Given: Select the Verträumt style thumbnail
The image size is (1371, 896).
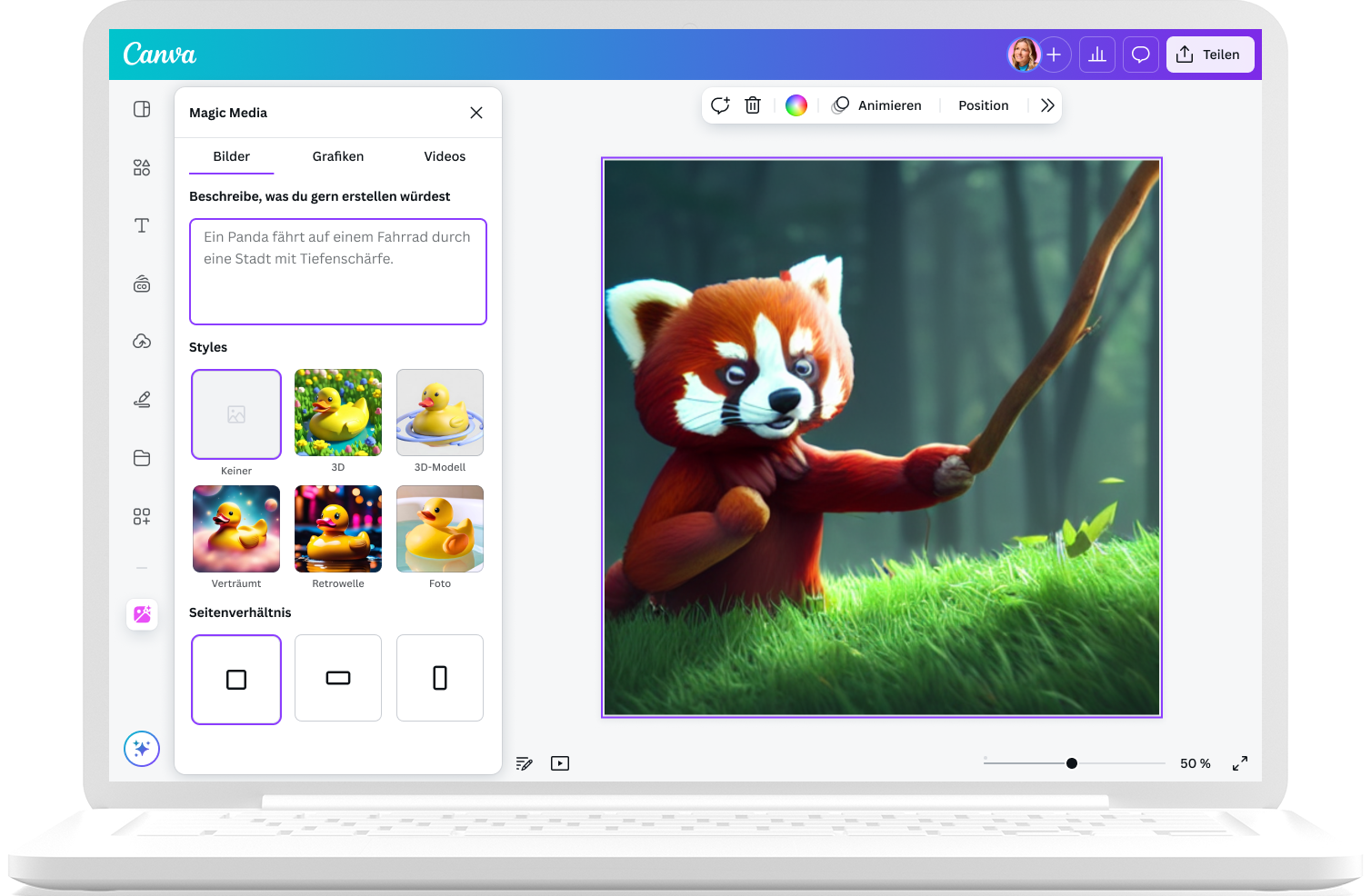Looking at the screenshot, I should 236,529.
